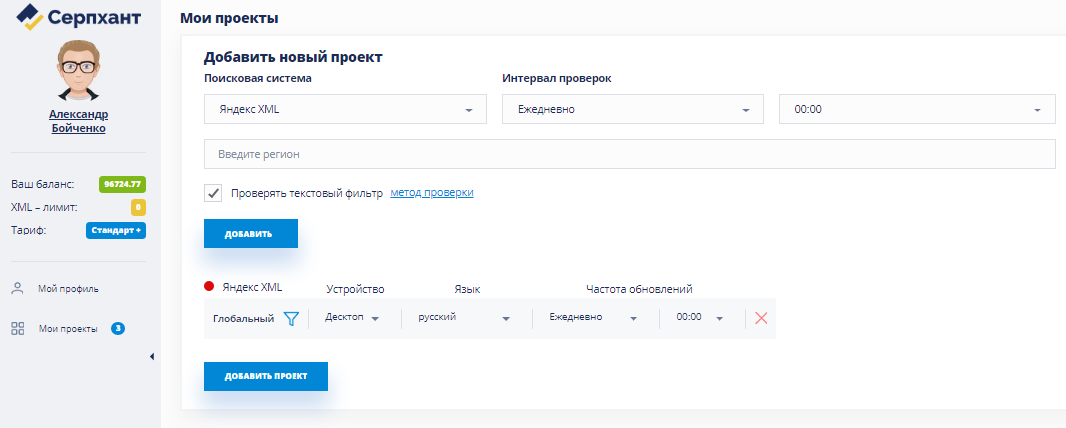This screenshot has height=428, width=1066.
Task: Click the red Яндекс XML status dot
Action: click(x=209, y=287)
